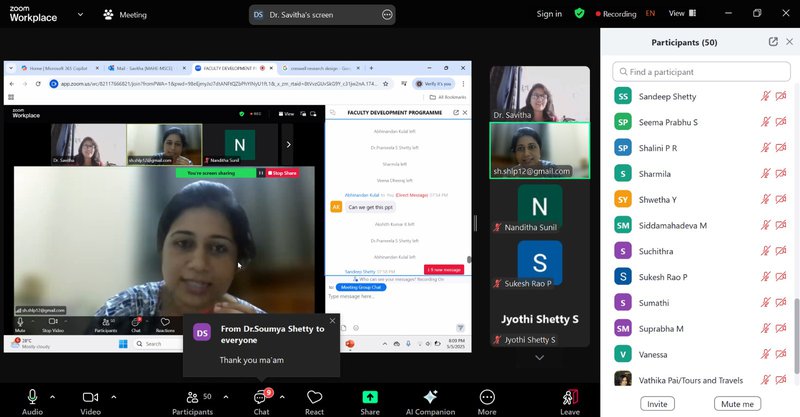800x417 pixels.
Task: Switch to the Mail browser tab
Action: 144,68
